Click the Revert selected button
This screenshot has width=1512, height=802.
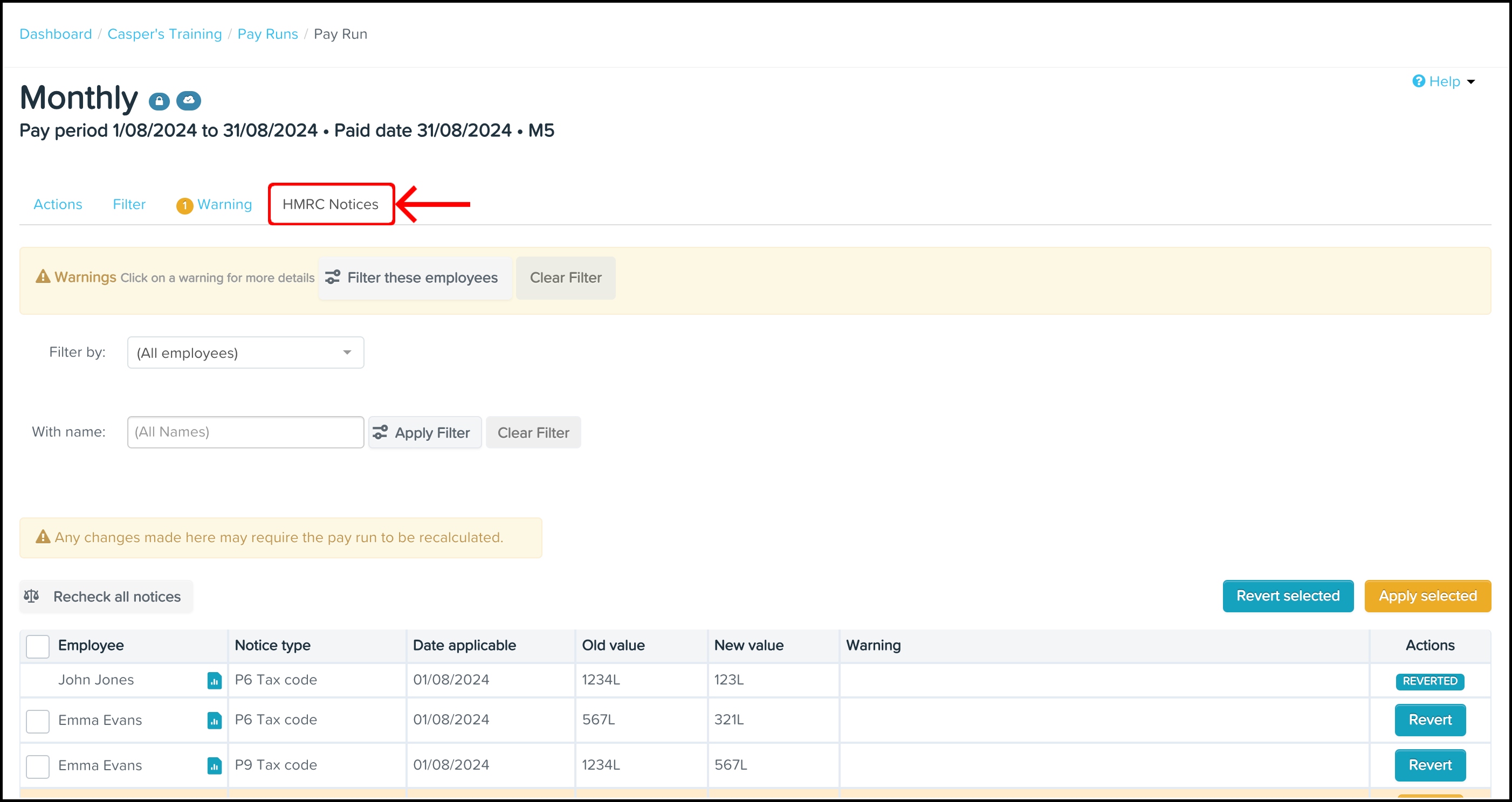point(1288,596)
